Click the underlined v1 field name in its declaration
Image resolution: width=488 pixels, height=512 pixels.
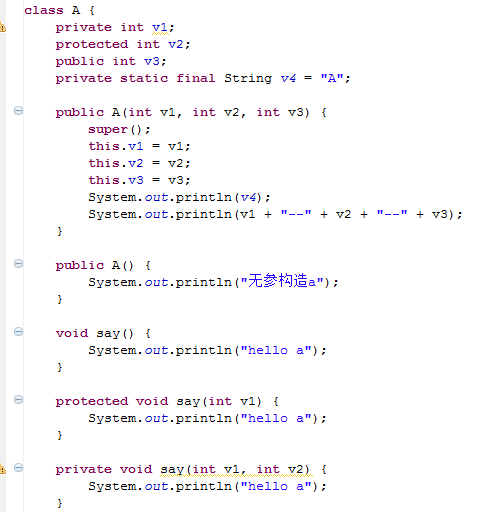pos(160,28)
